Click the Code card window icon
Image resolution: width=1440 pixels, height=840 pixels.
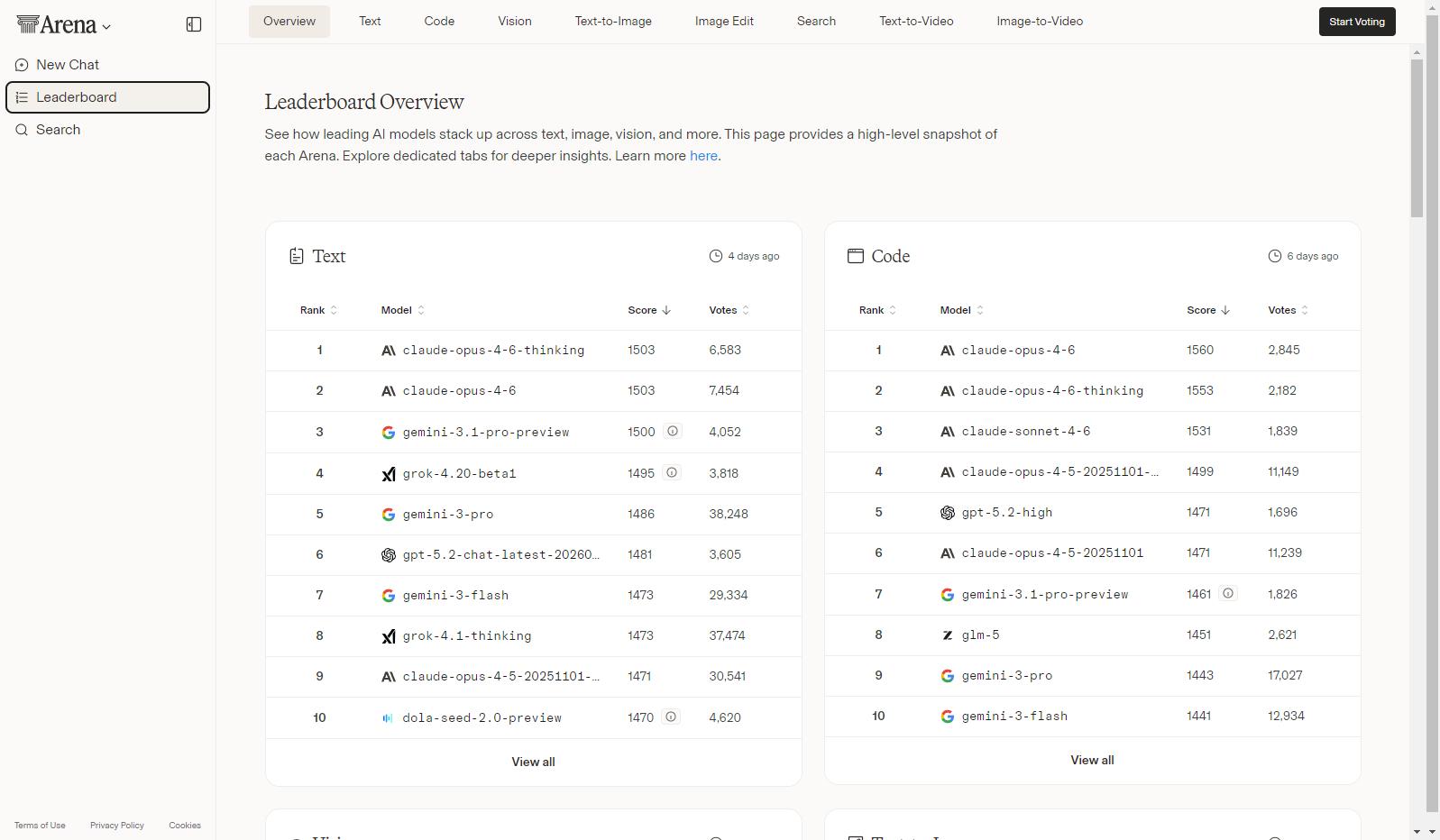[x=856, y=257]
